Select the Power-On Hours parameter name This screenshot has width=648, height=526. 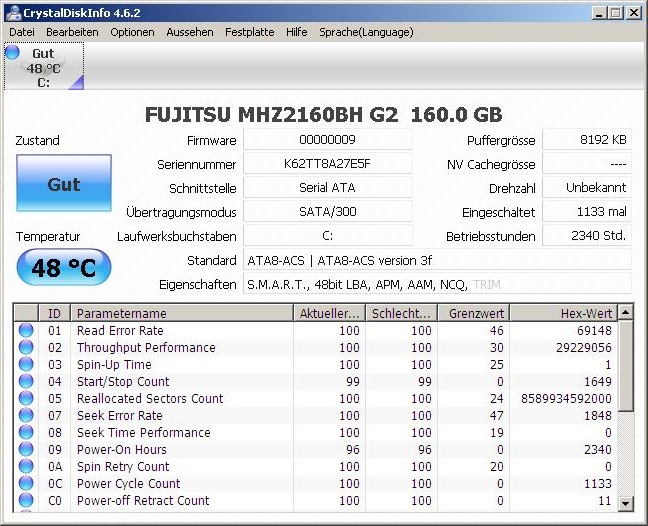[122, 449]
